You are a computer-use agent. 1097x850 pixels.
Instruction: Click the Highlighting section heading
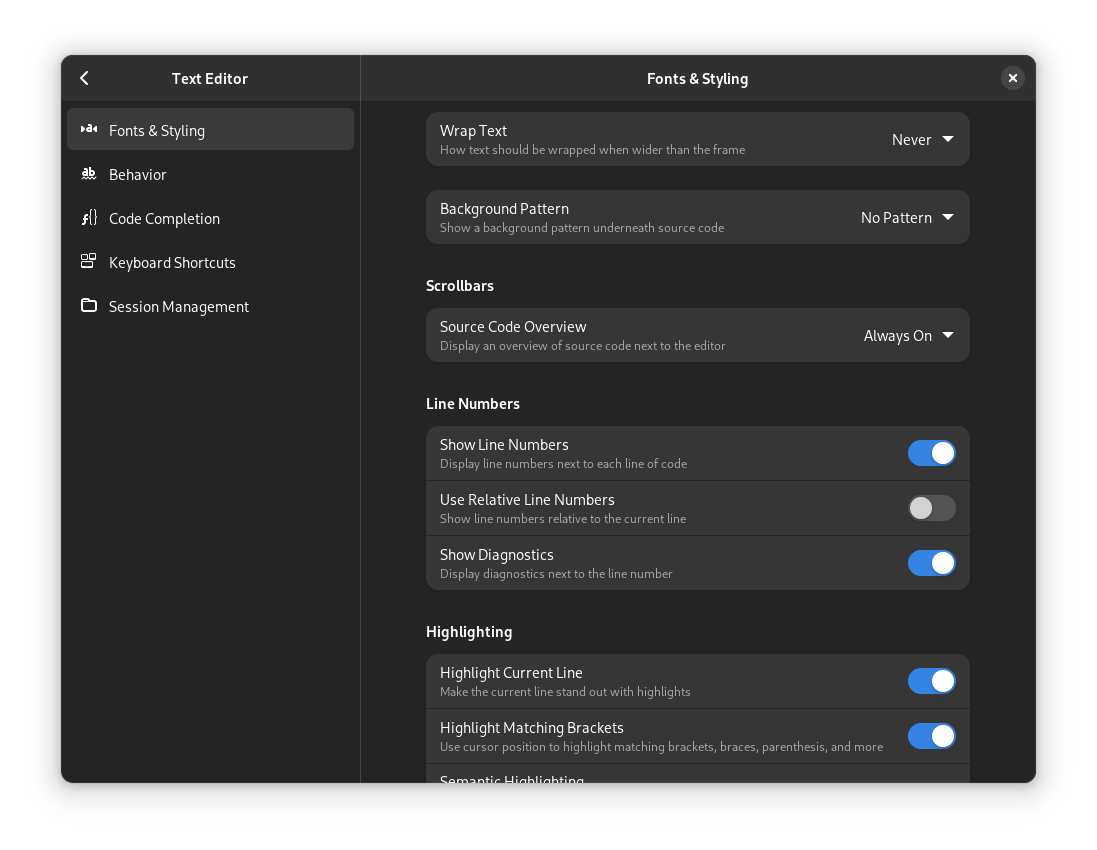tap(469, 632)
